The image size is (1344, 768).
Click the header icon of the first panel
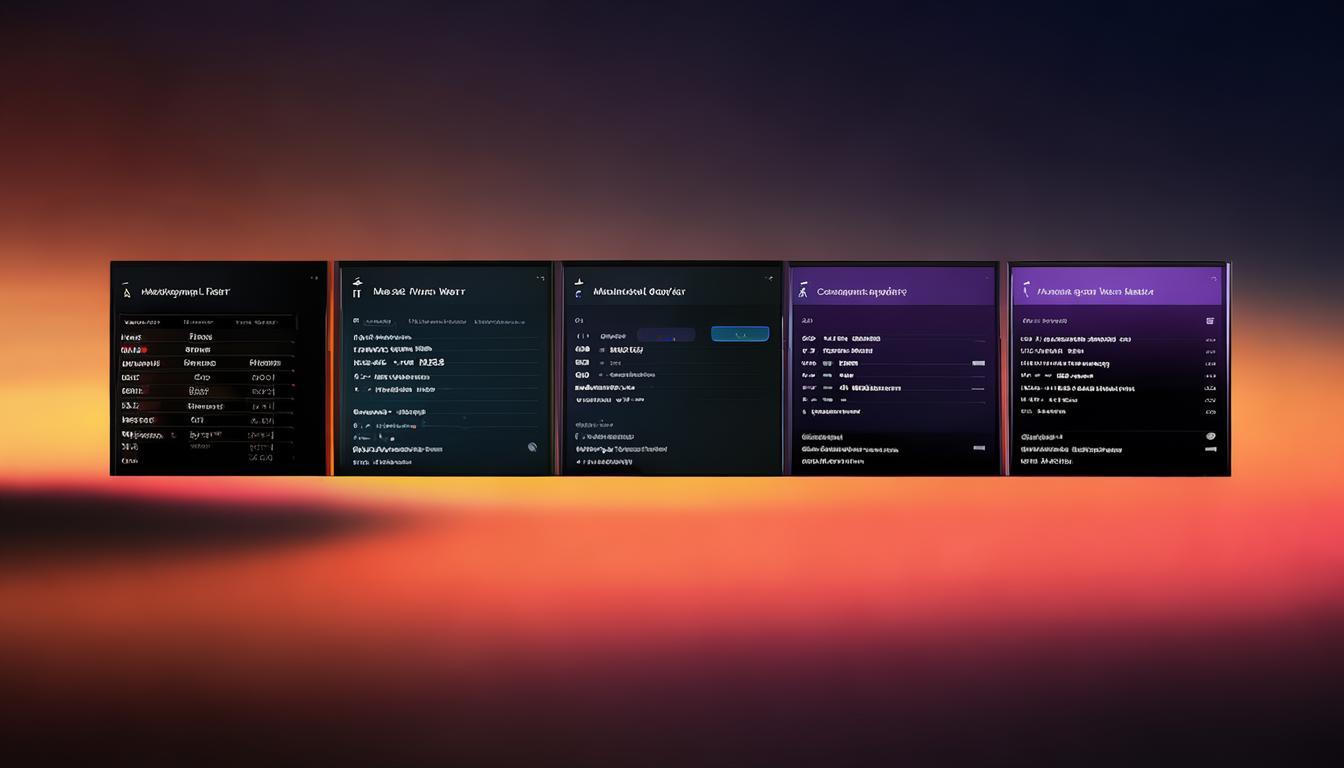coord(126,291)
